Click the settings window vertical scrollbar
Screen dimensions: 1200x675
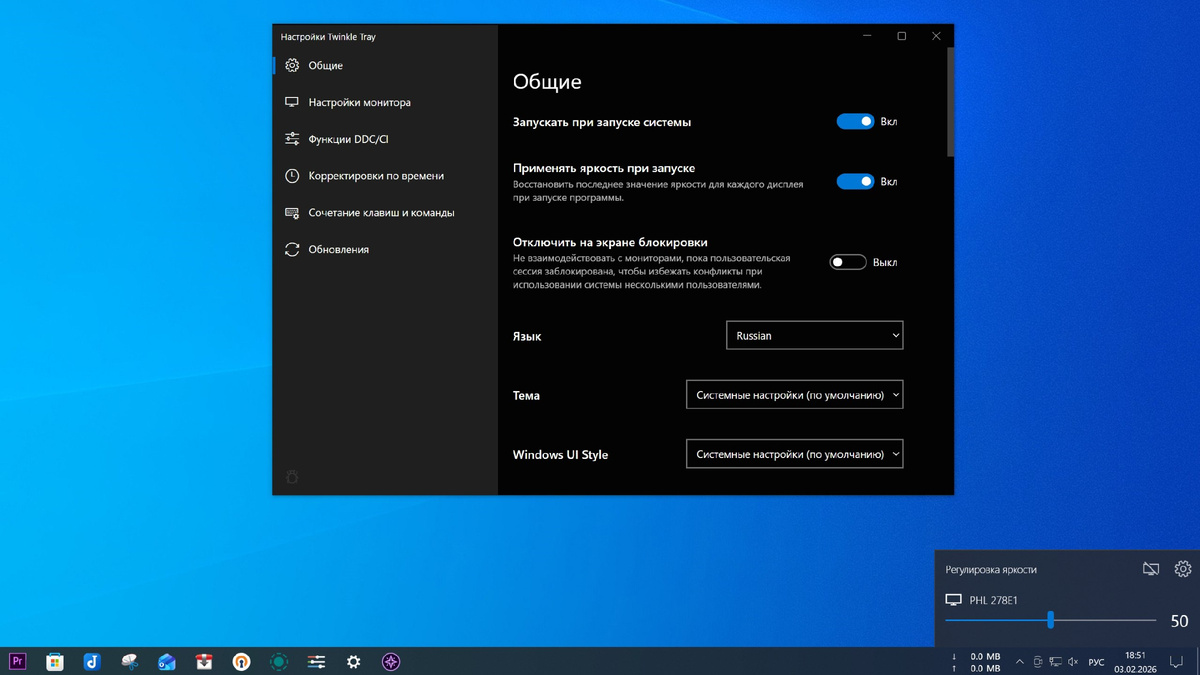(950, 103)
